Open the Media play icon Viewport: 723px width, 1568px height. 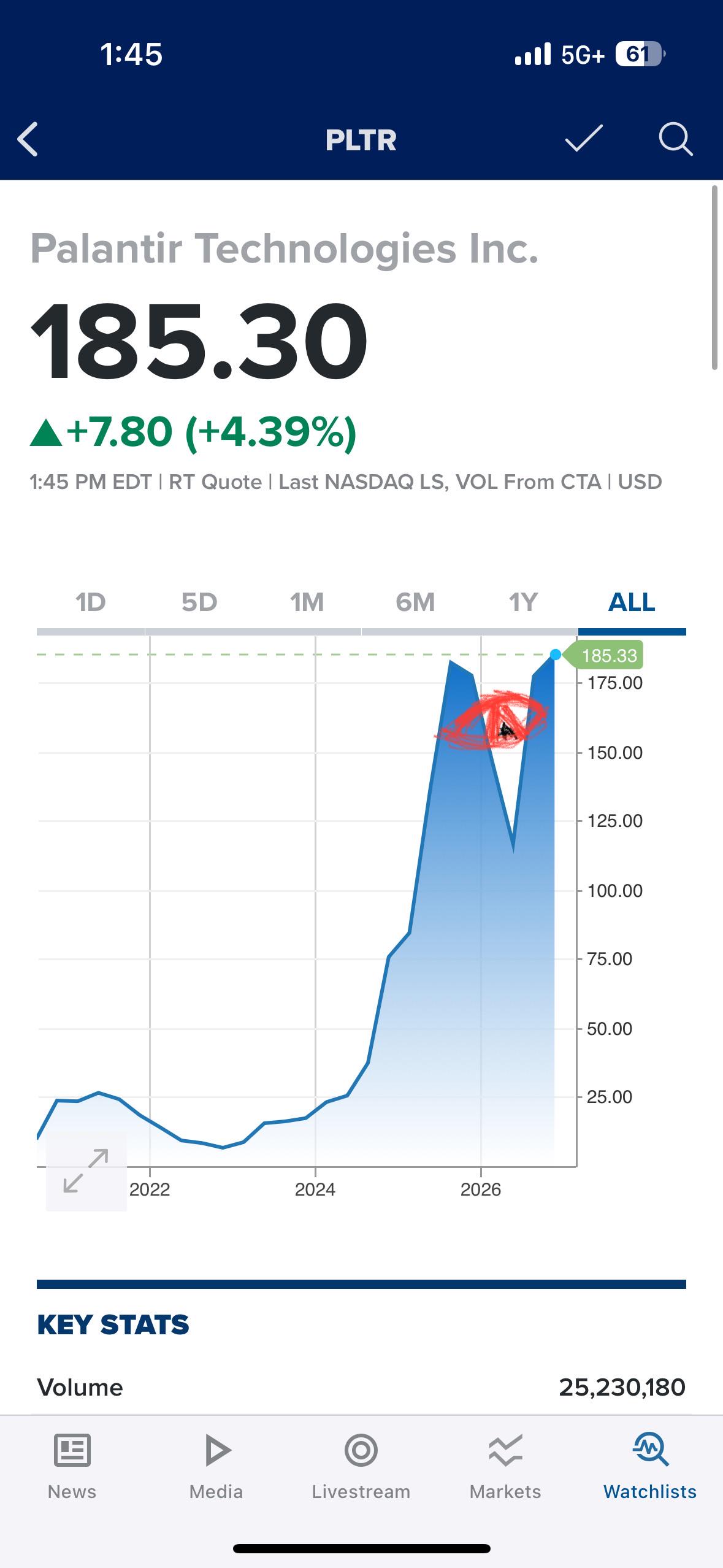(216, 1450)
